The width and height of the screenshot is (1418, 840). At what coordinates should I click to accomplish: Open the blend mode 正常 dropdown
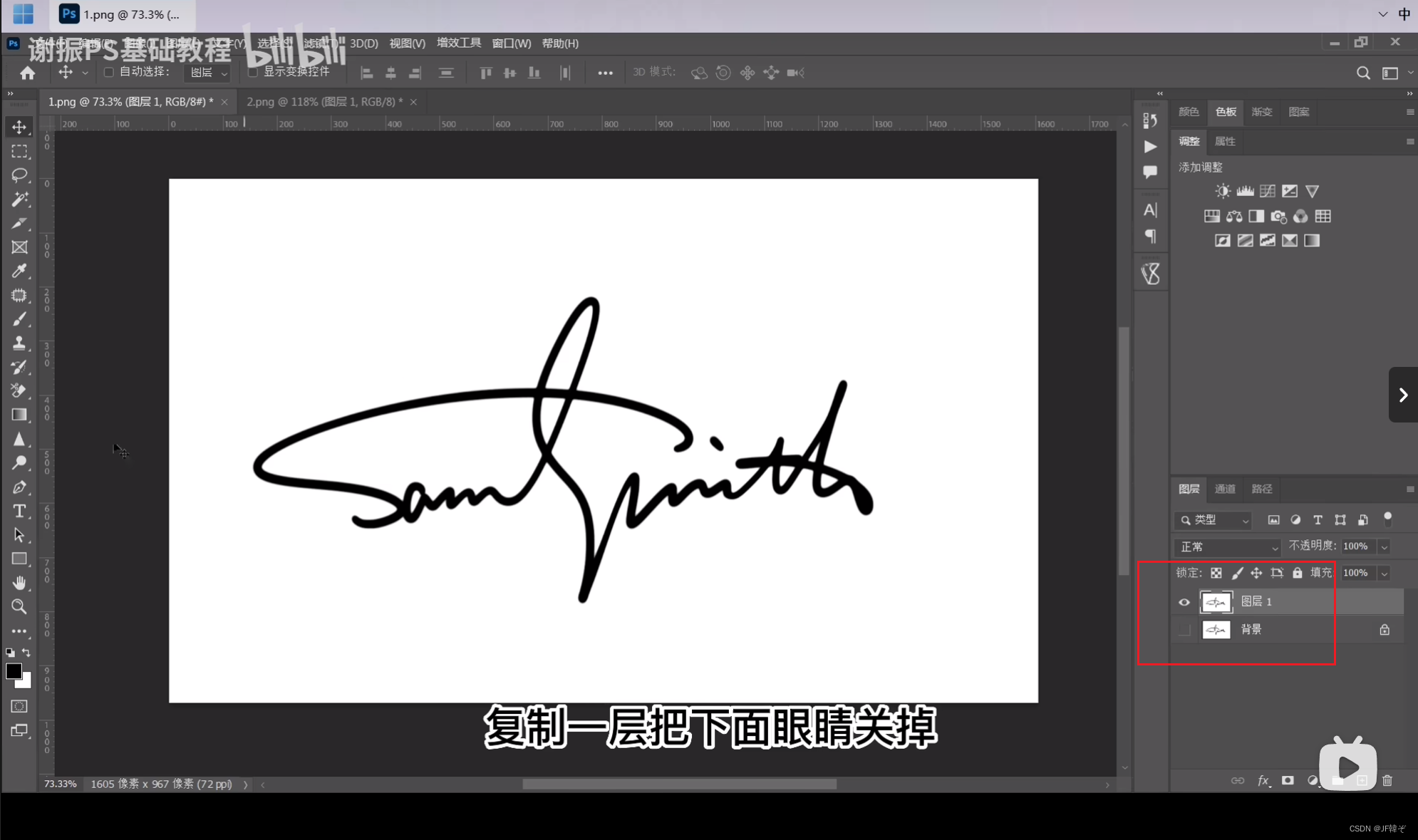(x=1227, y=547)
